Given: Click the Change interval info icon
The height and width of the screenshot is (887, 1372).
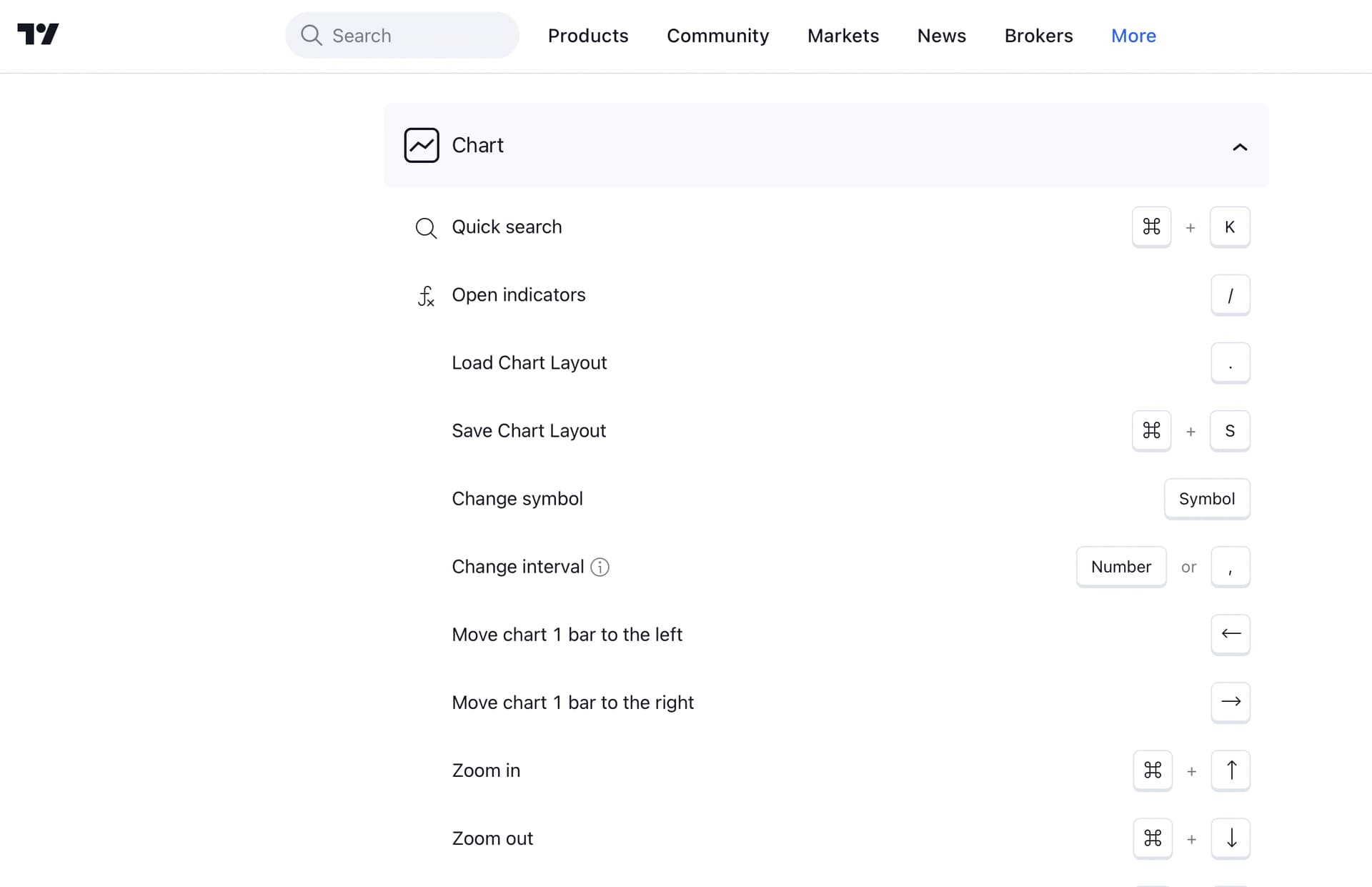Looking at the screenshot, I should click(x=600, y=567).
